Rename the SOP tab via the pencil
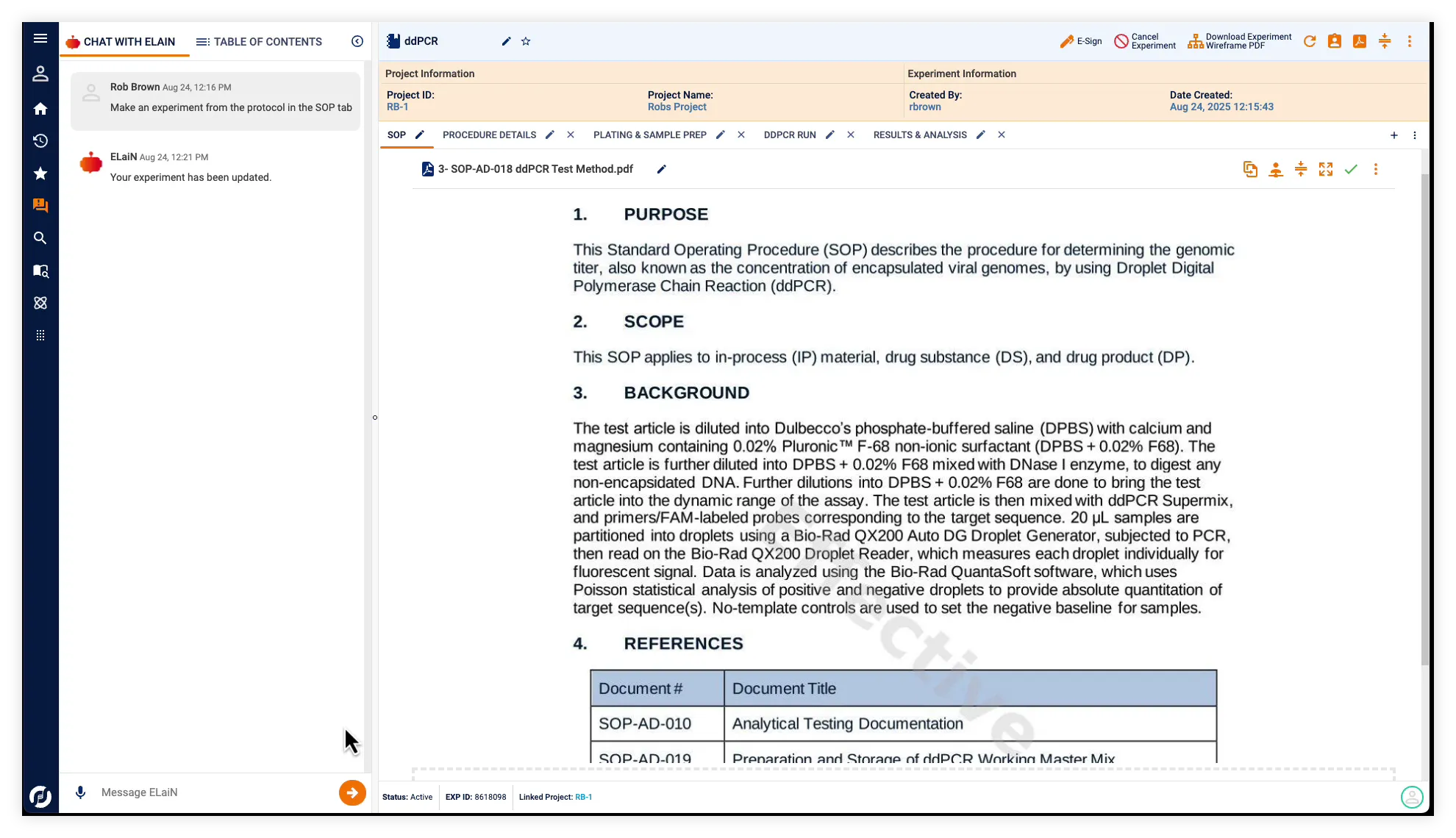Screen dimensions: 1456x838 pyautogui.click(x=420, y=135)
